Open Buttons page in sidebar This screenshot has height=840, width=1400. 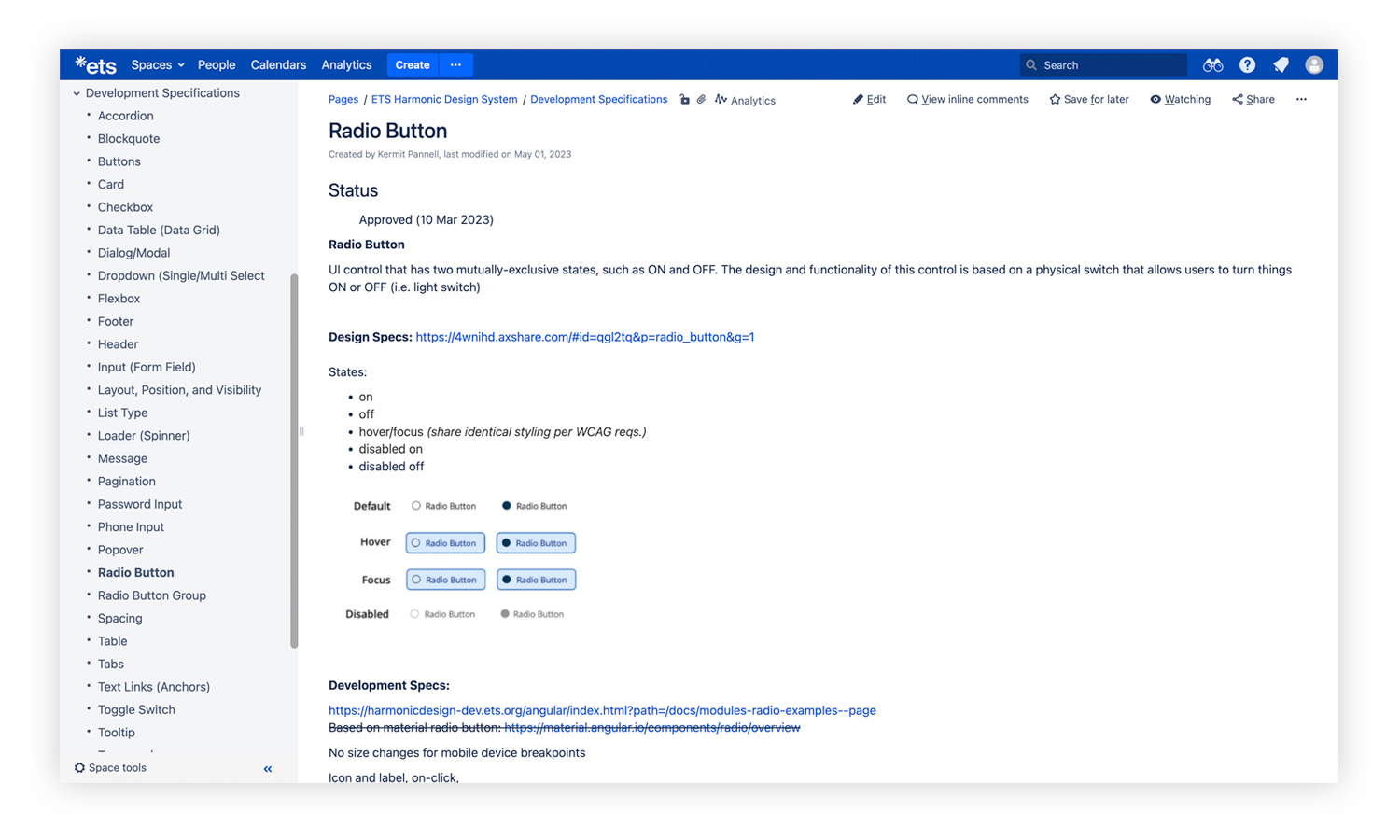(119, 161)
